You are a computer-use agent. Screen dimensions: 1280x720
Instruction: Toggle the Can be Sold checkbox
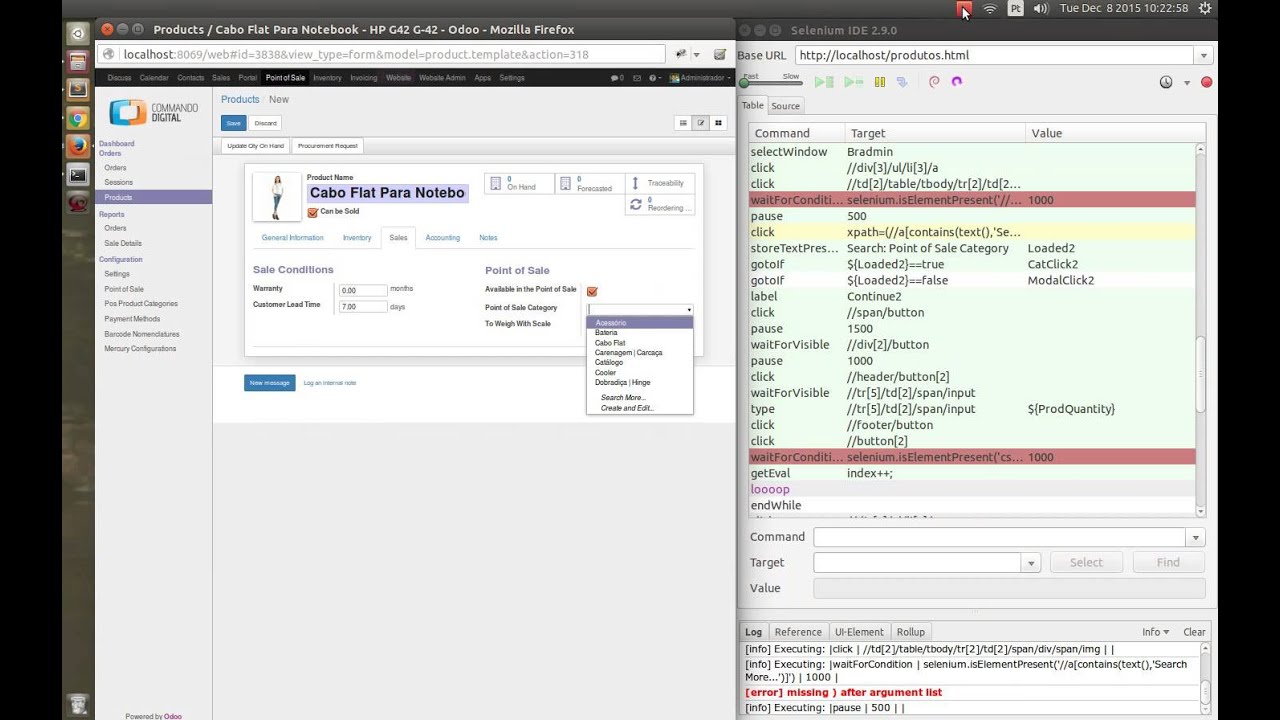[x=313, y=212]
